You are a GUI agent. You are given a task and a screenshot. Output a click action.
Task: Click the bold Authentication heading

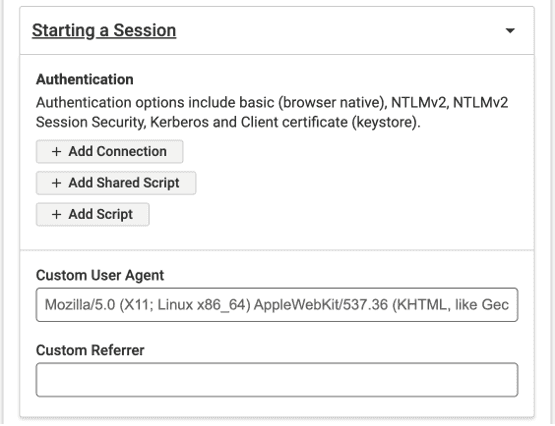[85, 79]
